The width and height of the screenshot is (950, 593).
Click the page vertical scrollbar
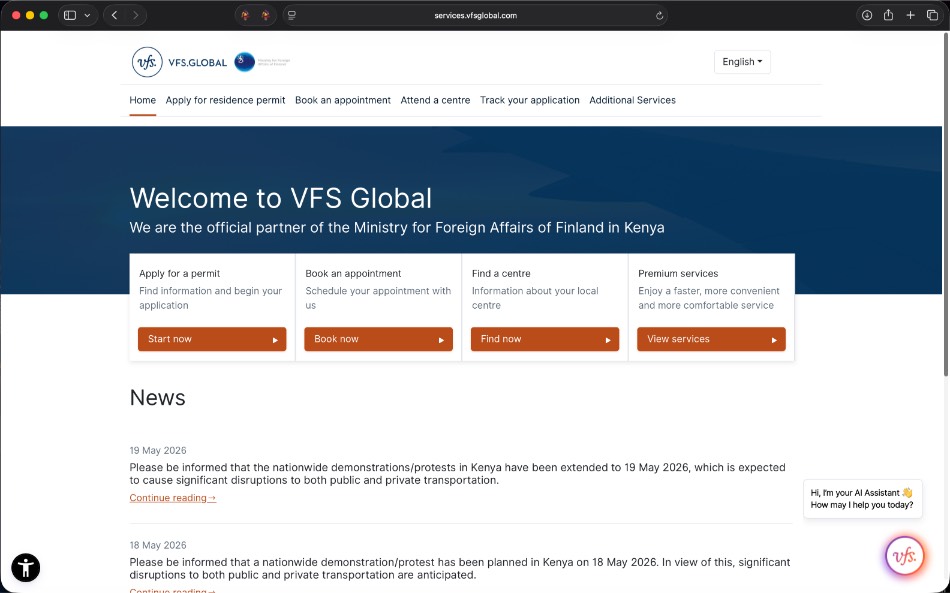tap(946, 206)
